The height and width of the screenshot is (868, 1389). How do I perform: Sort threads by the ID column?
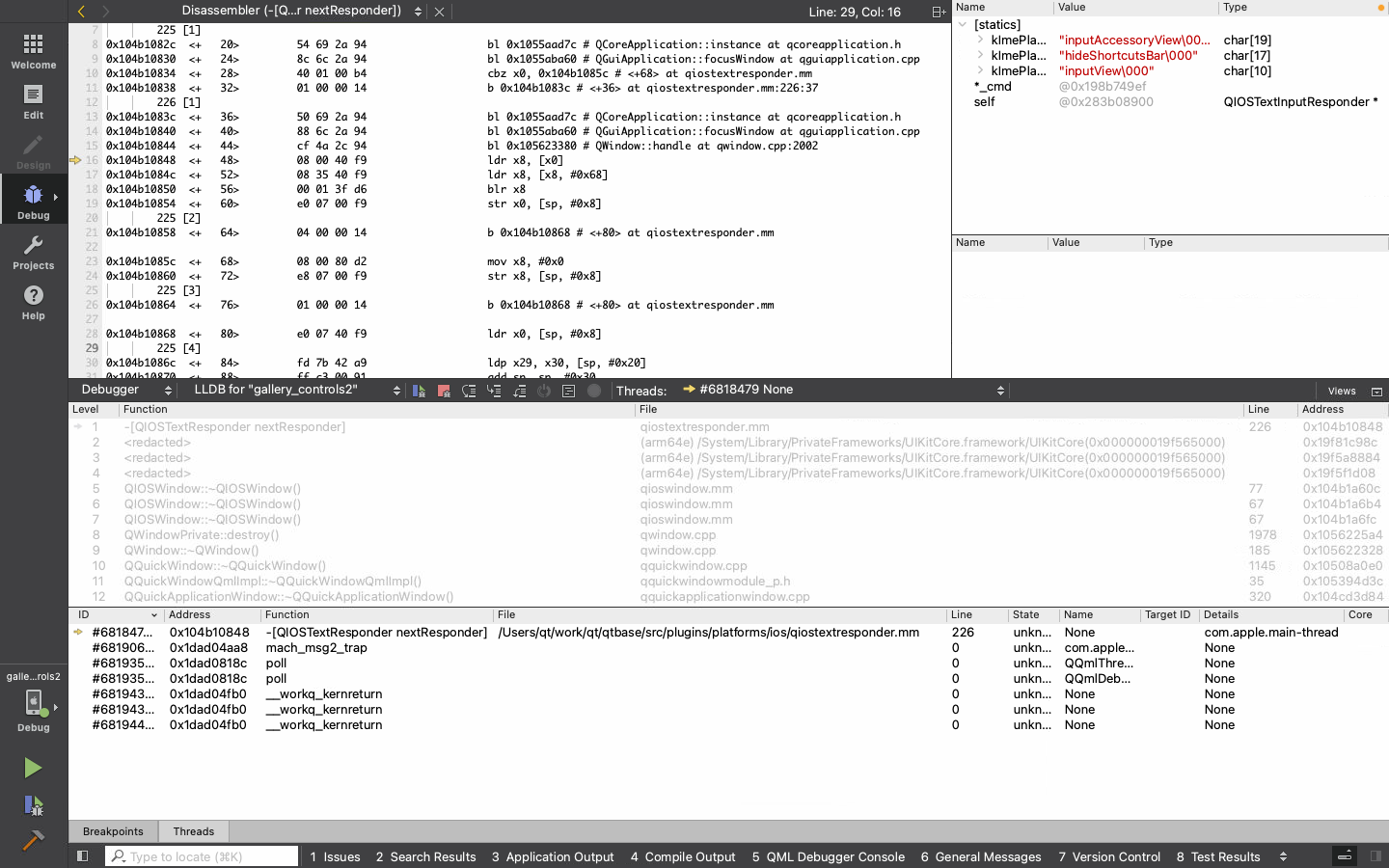[x=117, y=614]
